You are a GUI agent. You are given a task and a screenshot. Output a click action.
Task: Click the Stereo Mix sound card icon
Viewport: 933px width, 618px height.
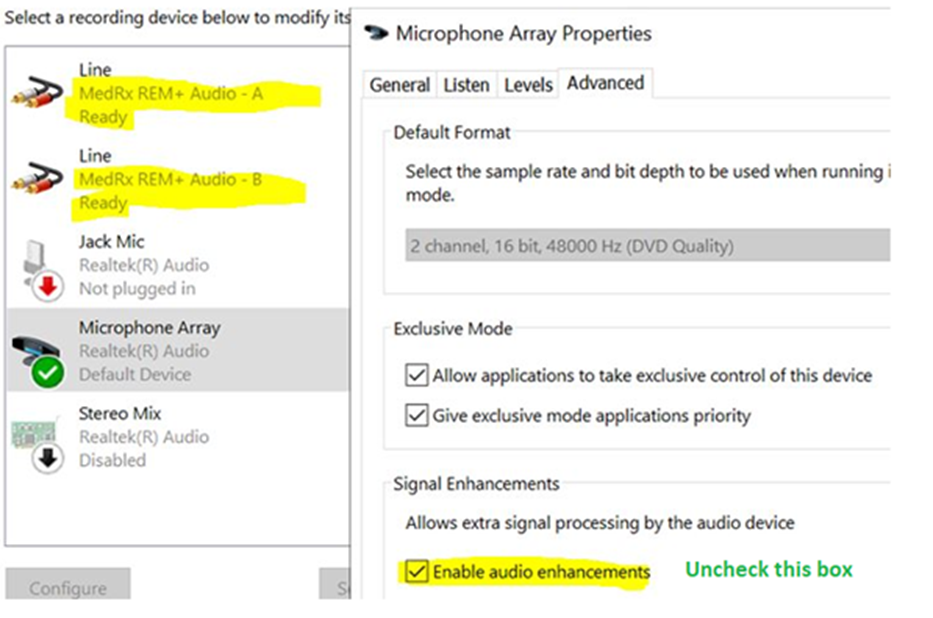pos(39,438)
